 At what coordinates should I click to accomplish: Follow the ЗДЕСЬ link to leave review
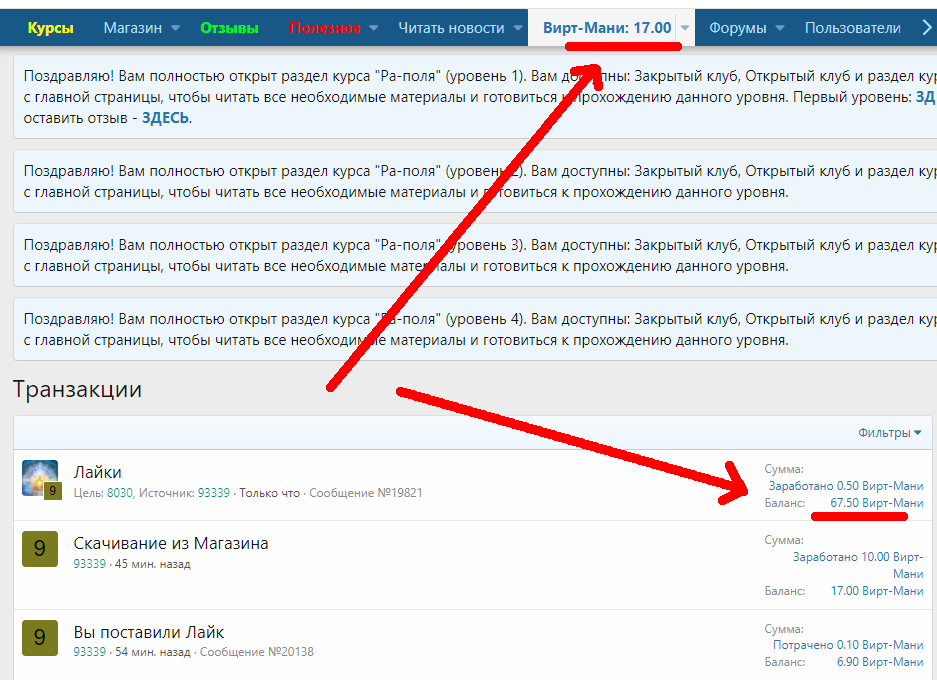click(165, 118)
